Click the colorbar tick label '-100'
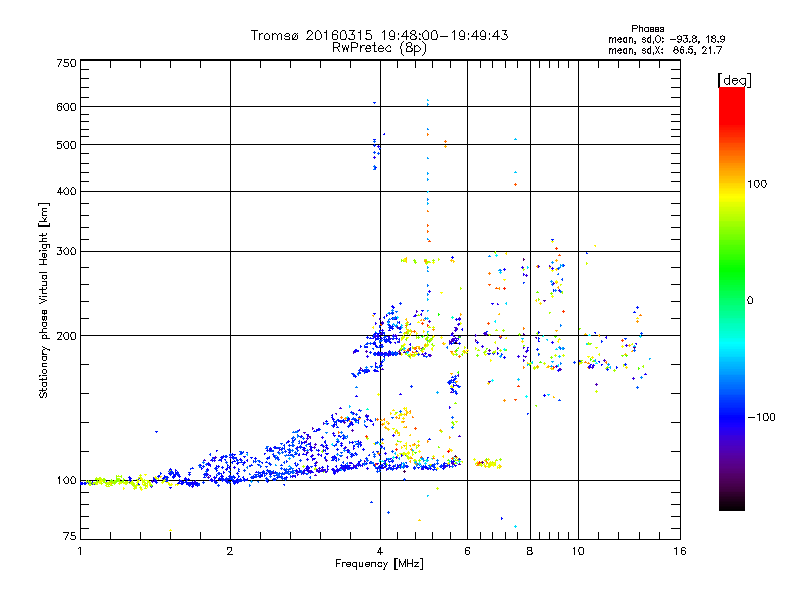Image resolution: width=800 pixels, height=600 pixels. [x=761, y=417]
